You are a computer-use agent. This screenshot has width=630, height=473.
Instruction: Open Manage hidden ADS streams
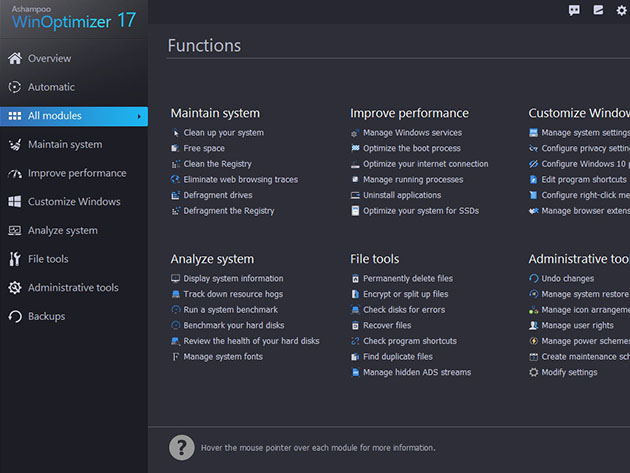pos(417,373)
